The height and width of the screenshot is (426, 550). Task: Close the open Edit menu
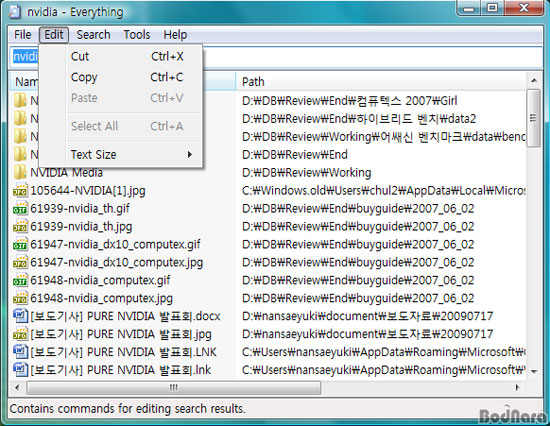click(54, 35)
